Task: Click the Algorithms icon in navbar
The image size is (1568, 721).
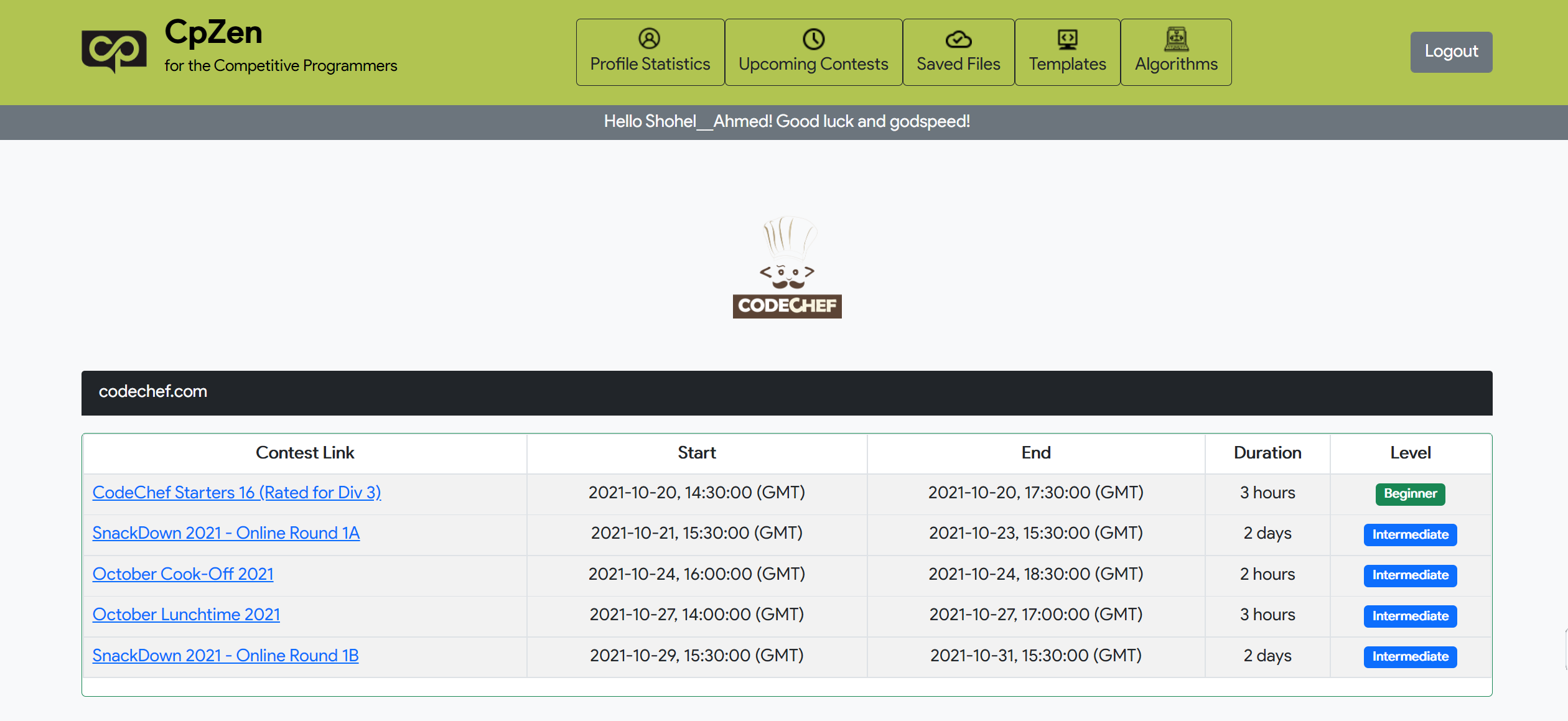Action: point(1175,39)
